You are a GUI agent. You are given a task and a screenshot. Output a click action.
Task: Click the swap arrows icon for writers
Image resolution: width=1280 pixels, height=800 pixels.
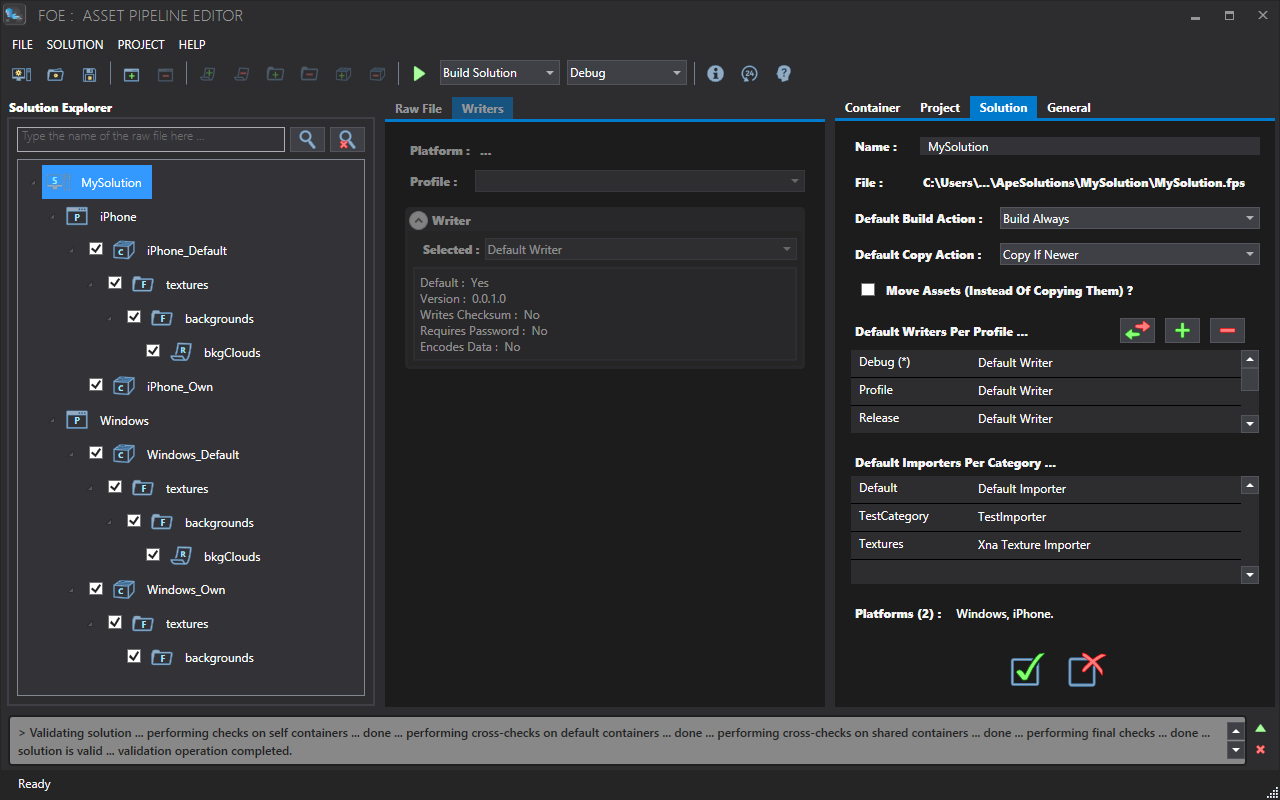[x=1138, y=331]
